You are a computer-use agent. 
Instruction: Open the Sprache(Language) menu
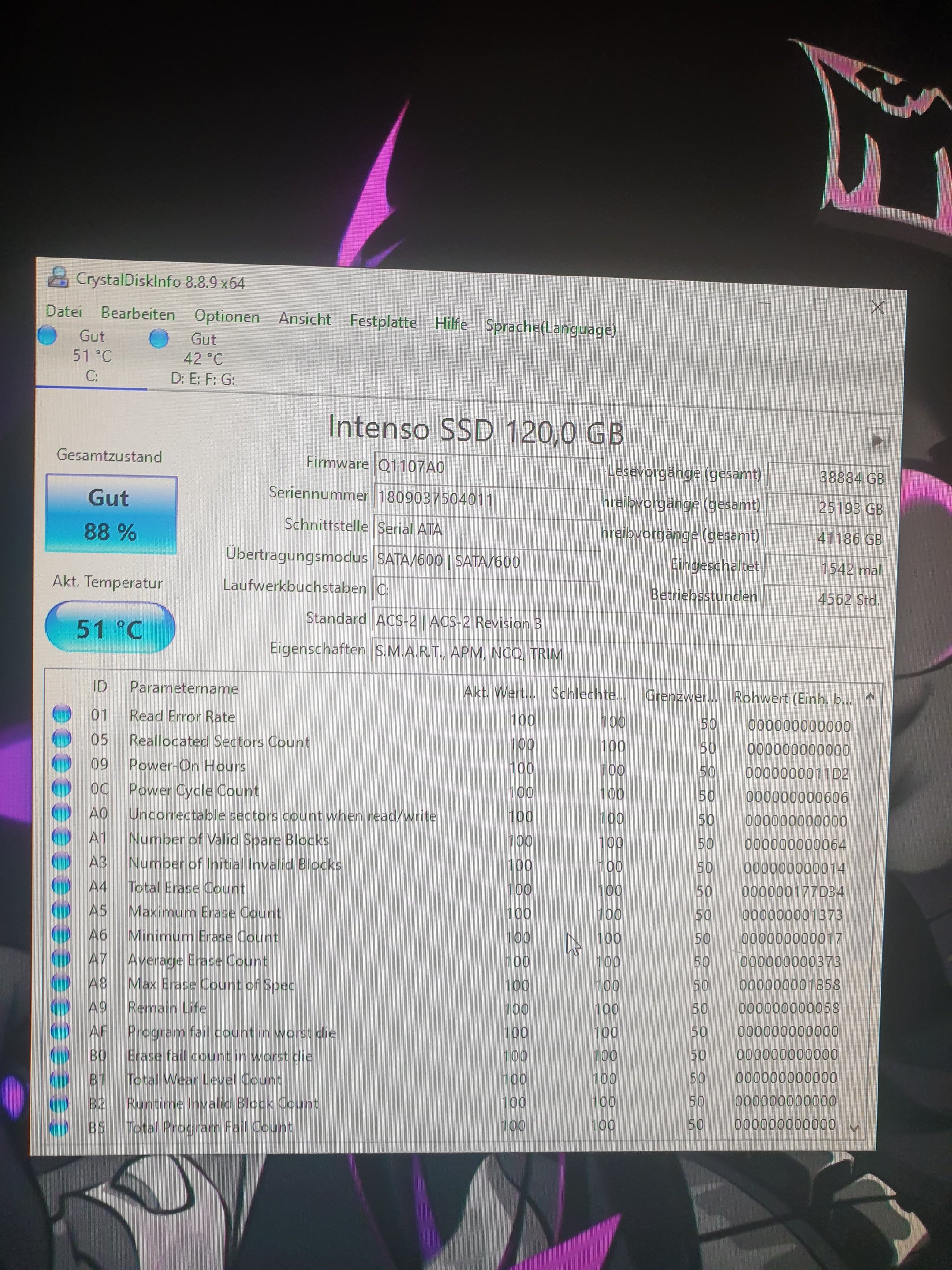(x=550, y=327)
